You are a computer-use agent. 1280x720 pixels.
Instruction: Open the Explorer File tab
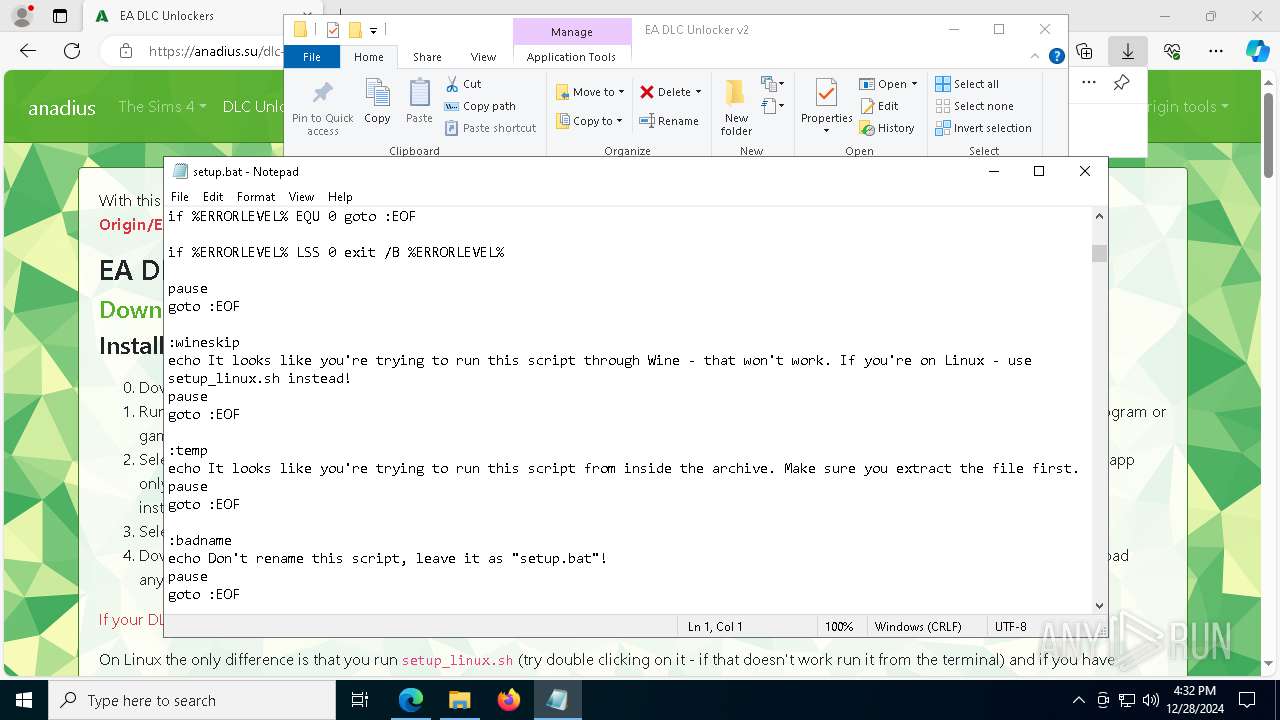312,57
